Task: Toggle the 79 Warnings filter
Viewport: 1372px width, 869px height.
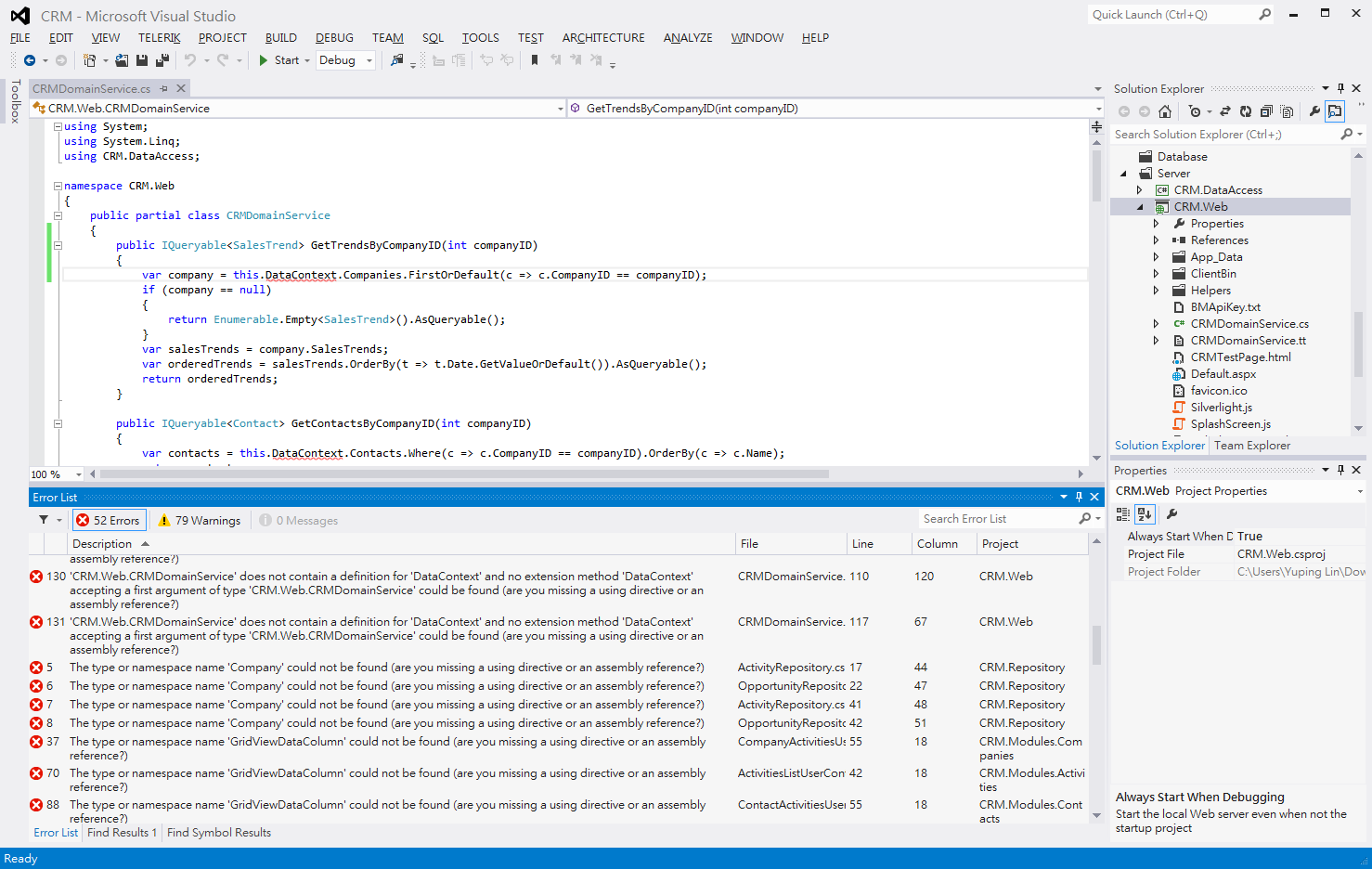Action: [x=200, y=521]
